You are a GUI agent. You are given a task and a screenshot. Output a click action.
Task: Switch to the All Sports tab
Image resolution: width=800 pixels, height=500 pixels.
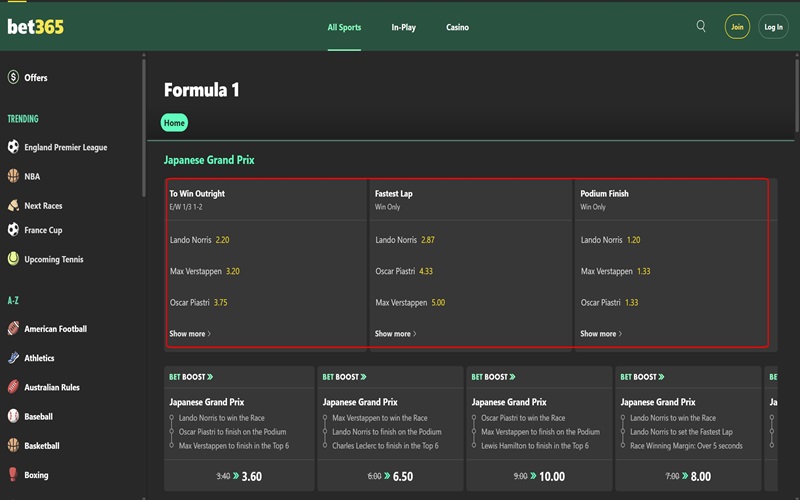[x=344, y=28]
